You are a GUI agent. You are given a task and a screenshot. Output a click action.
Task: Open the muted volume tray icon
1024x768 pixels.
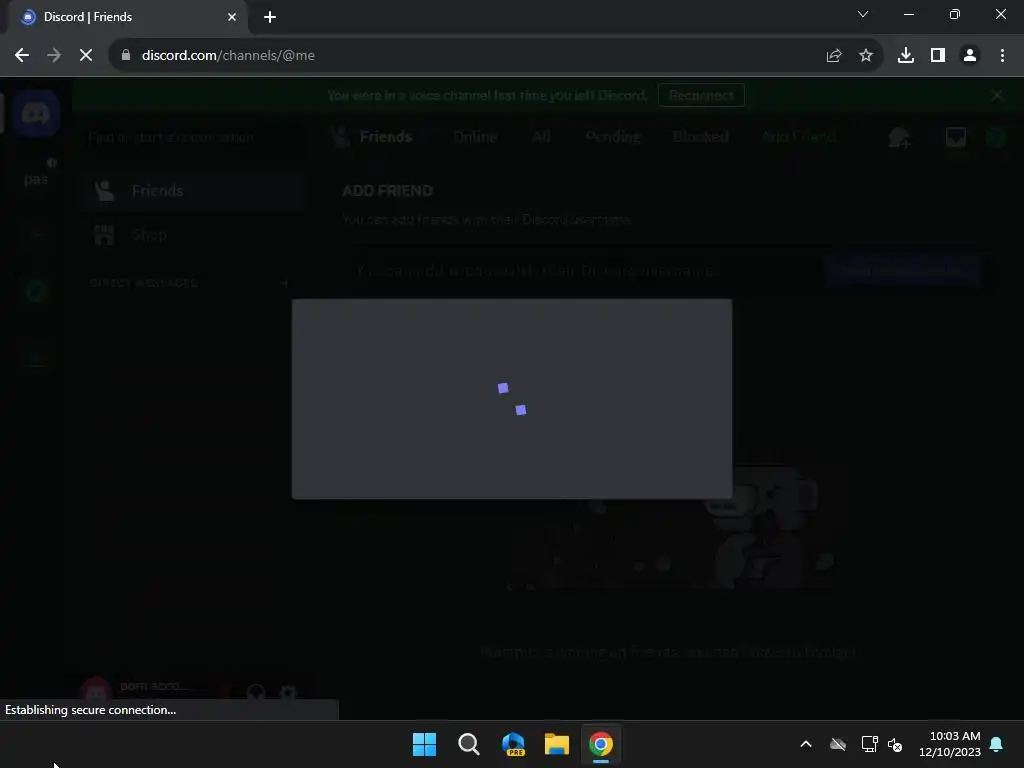[895, 744]
